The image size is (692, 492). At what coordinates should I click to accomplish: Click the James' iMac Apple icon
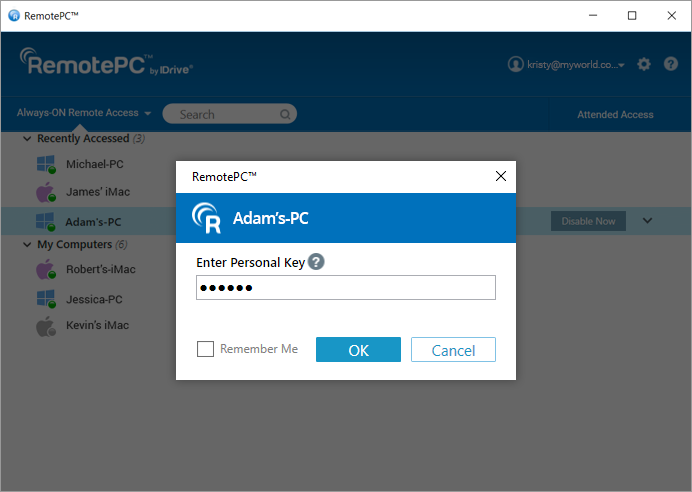(45, 192)
